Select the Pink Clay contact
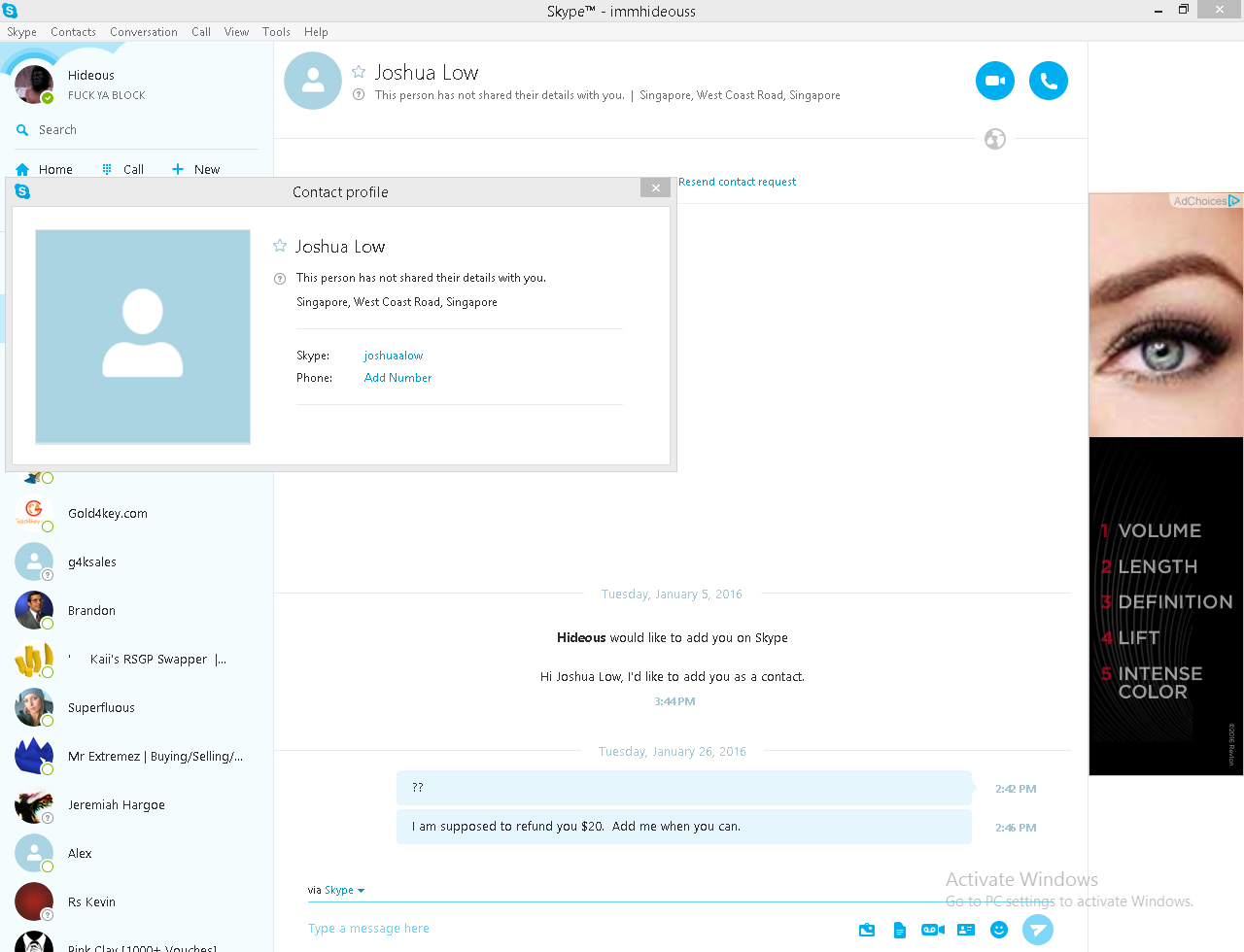1244x952 pixels. (136, 940)
